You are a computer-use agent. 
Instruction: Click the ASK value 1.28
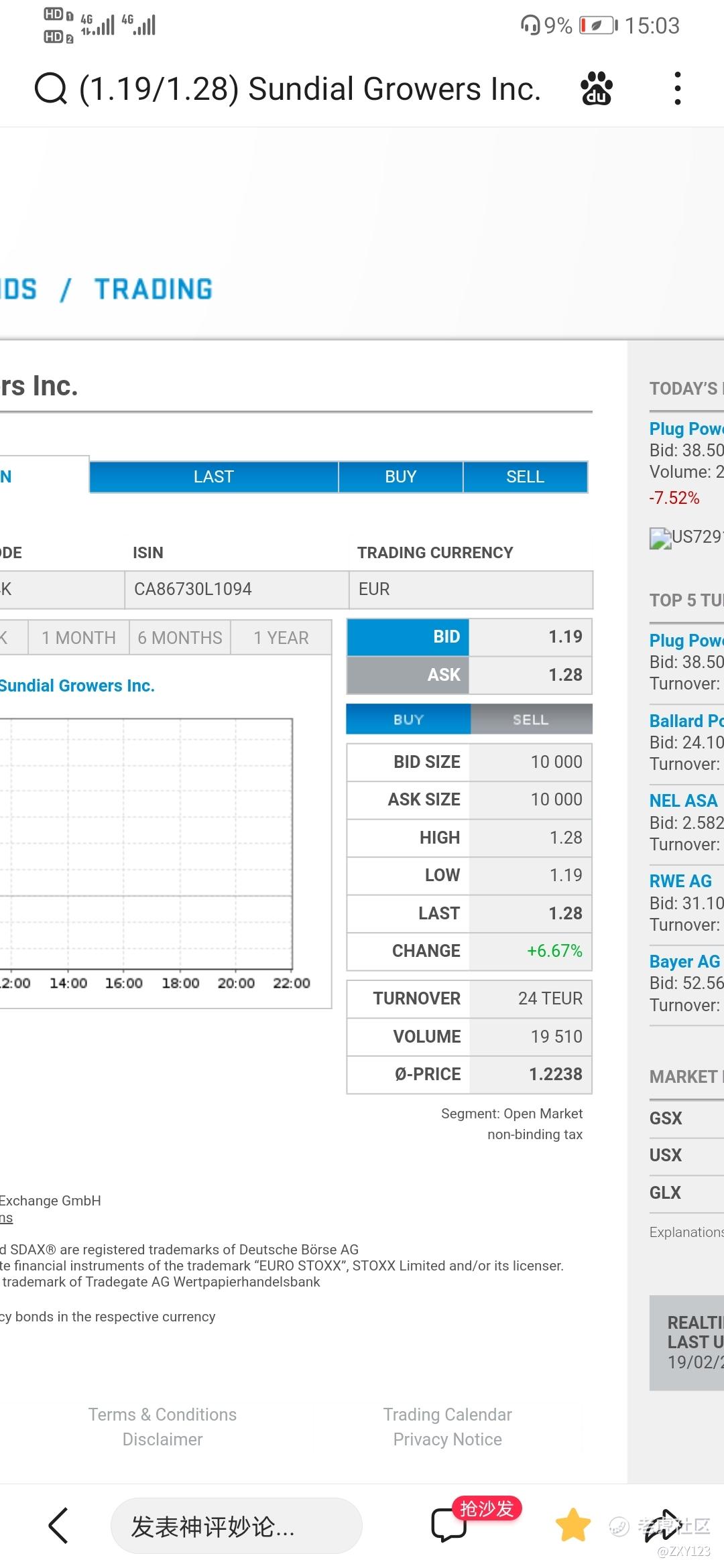(x=565, y=675)
